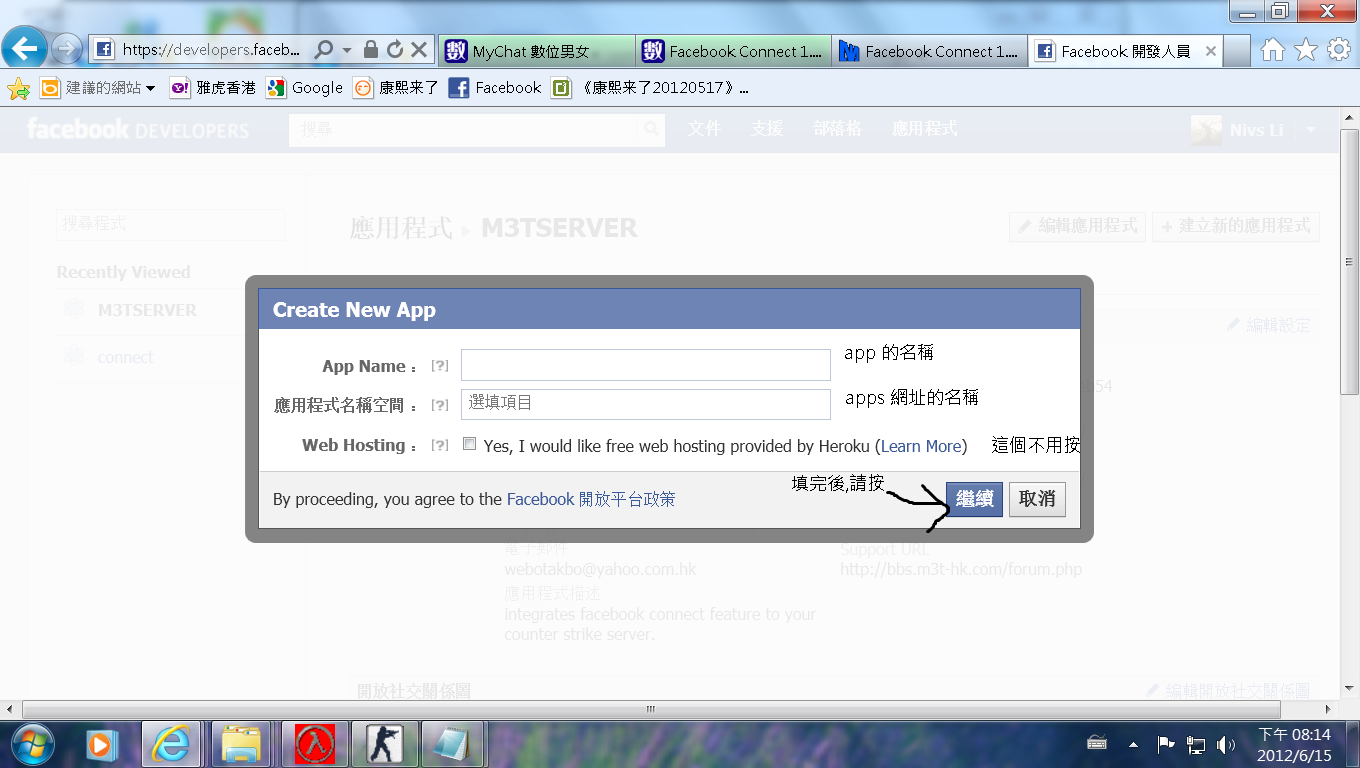Click the 繼續 button
Screen dimensions: 1360x768
pyautogui.click(x=974, y=499)
